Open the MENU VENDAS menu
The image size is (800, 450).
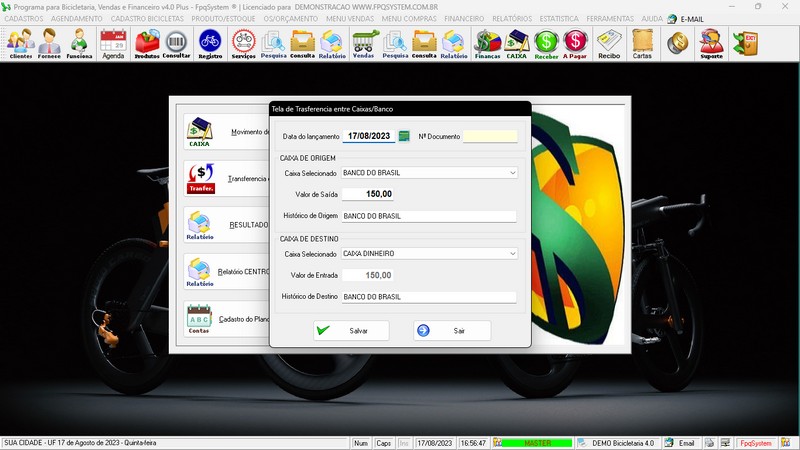coord(350,18)
